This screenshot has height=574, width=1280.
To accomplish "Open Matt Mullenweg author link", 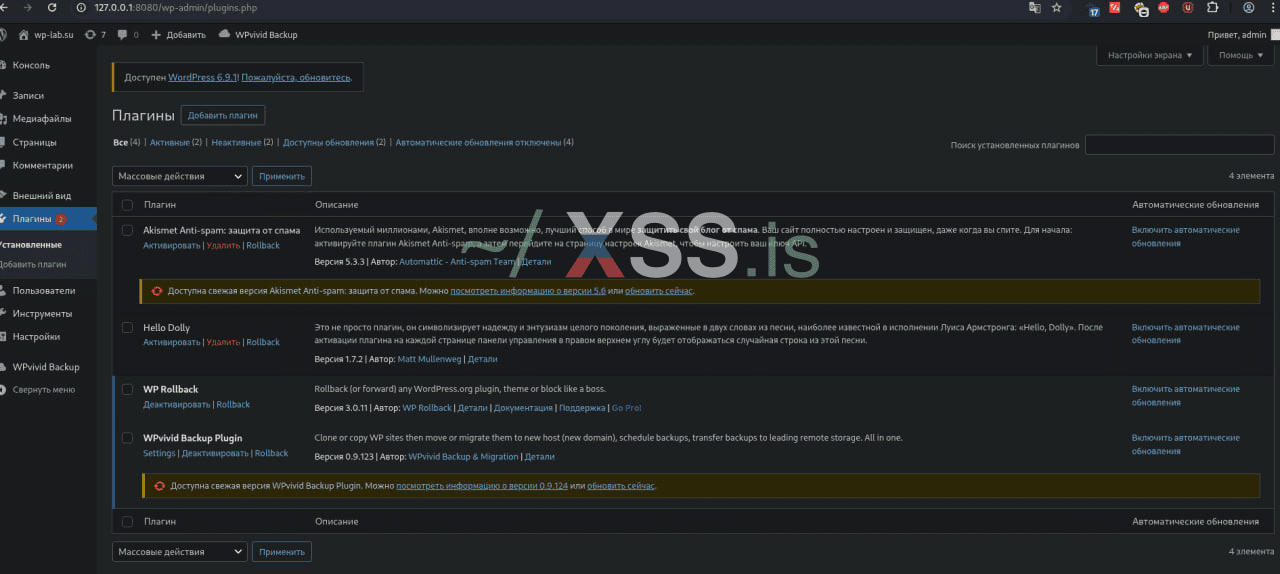I will [x=430, y=359].
